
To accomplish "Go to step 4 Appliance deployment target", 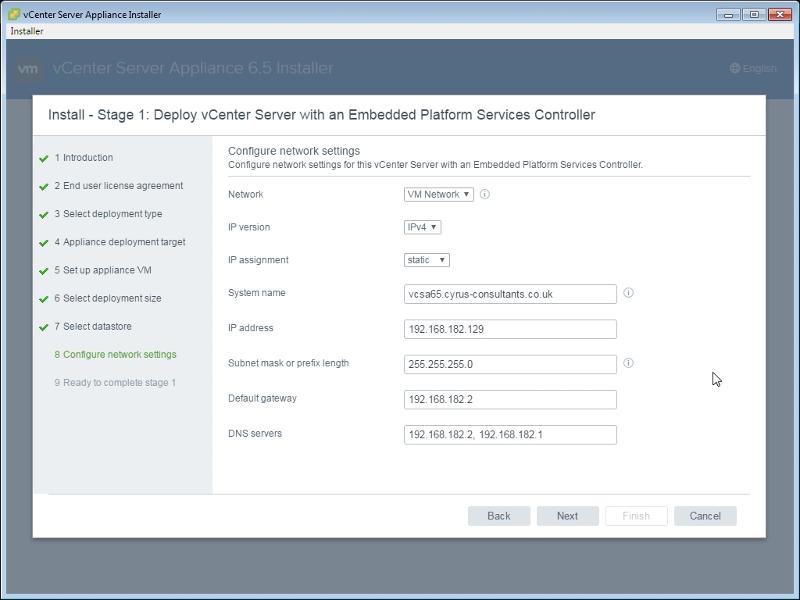I will coord(120,242).
